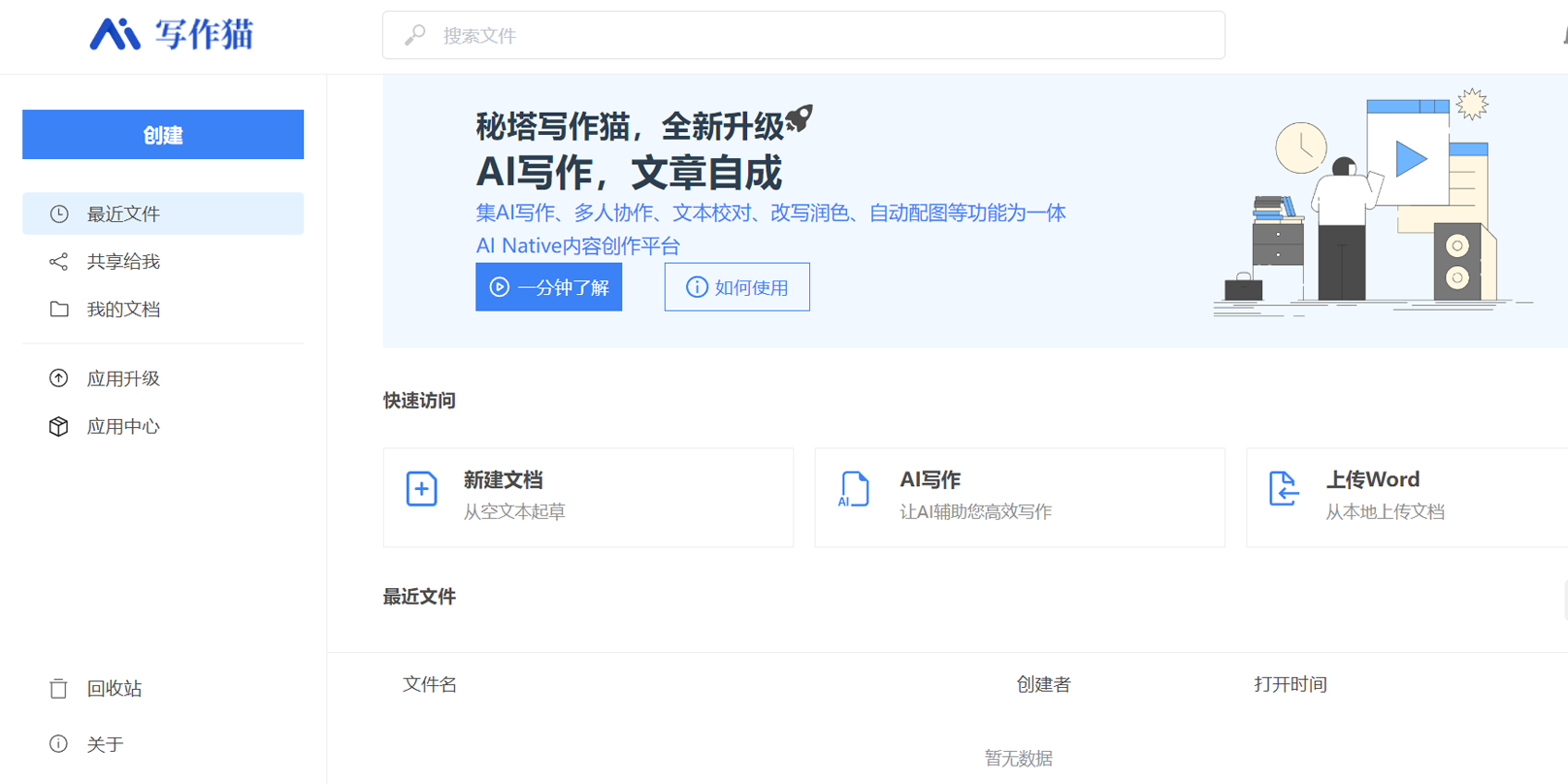The height and width of the screenshot is (784, 1568).
Task: Click the 一分钟了解 button
Action: tap(548, 287)
